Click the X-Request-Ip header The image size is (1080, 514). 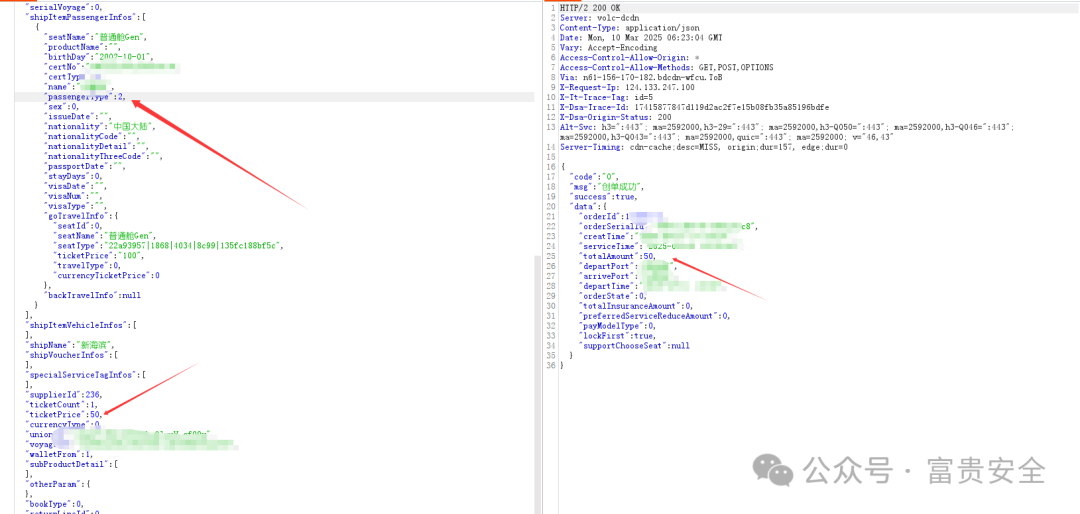point(627,88)
